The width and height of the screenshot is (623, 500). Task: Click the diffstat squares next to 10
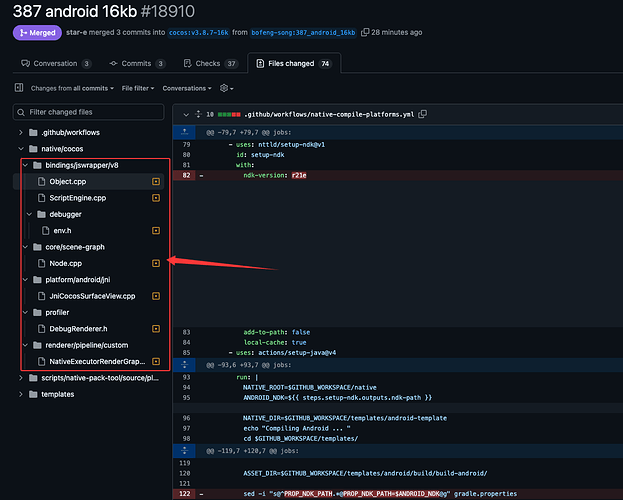point(229,114)
